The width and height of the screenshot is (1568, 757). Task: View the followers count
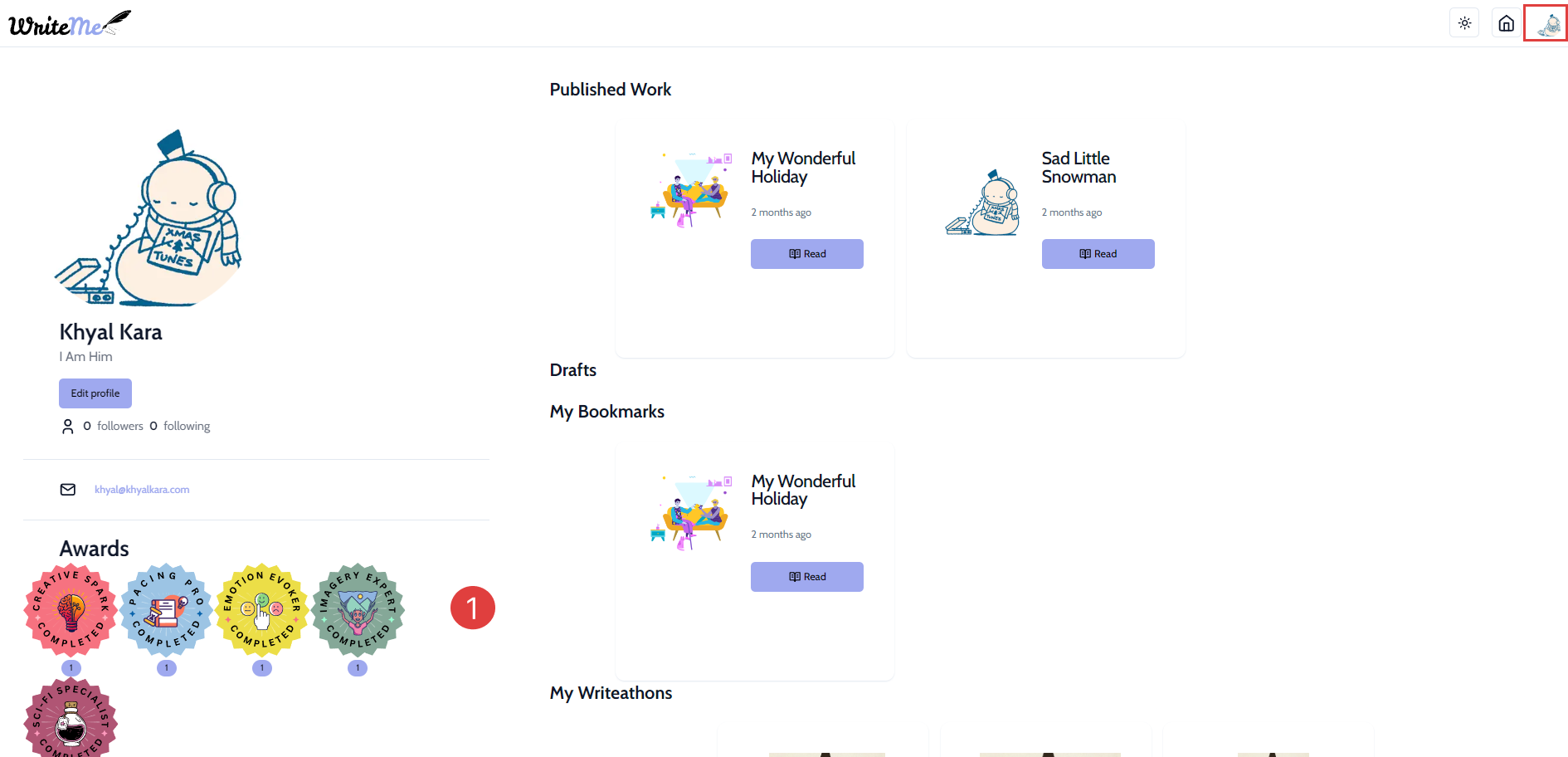point(113,426)
